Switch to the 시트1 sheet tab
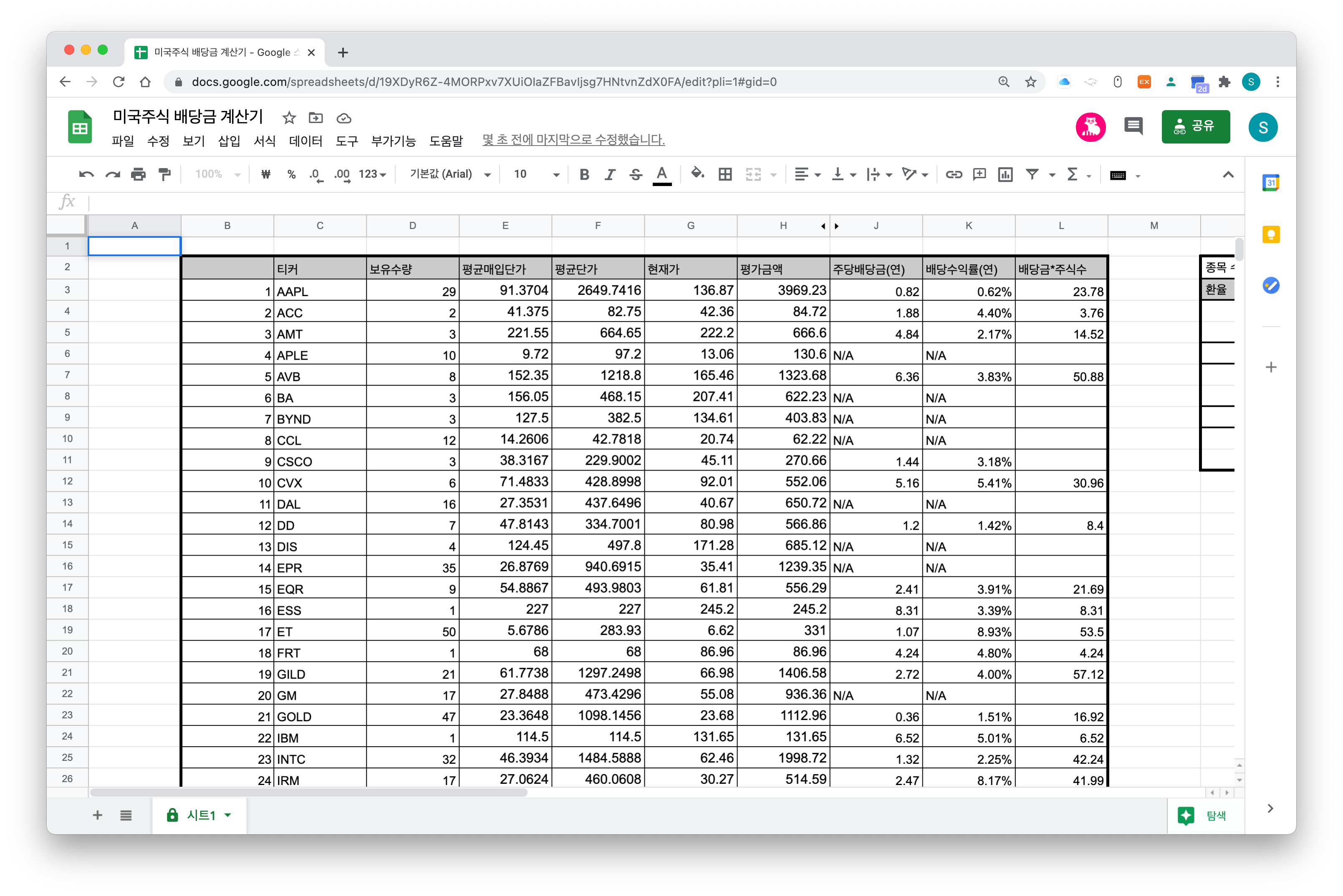The width and height of the screenshot is (1343, 896). (201, 815)
